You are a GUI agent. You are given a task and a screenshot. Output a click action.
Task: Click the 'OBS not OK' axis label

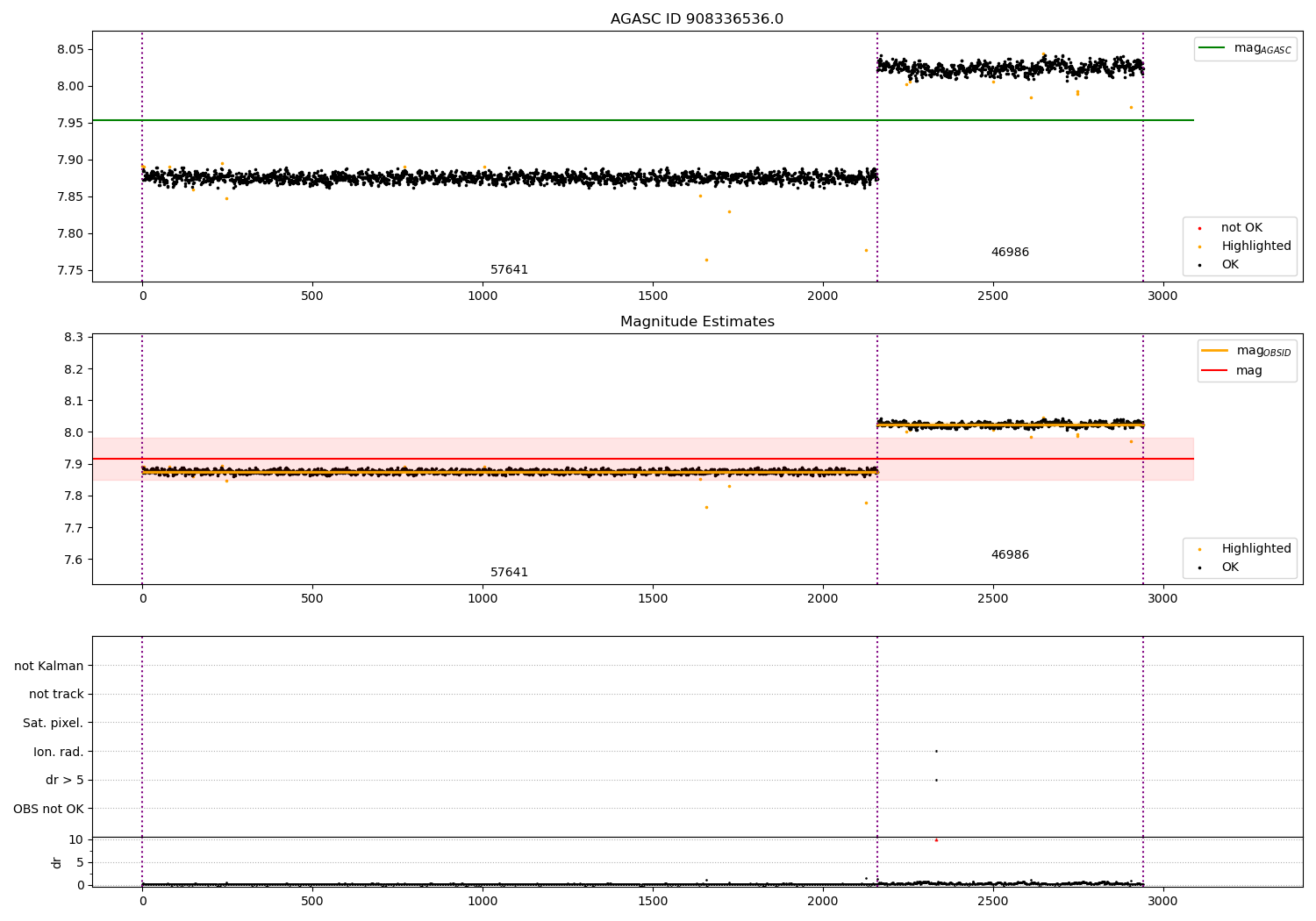tap(48, 810)
